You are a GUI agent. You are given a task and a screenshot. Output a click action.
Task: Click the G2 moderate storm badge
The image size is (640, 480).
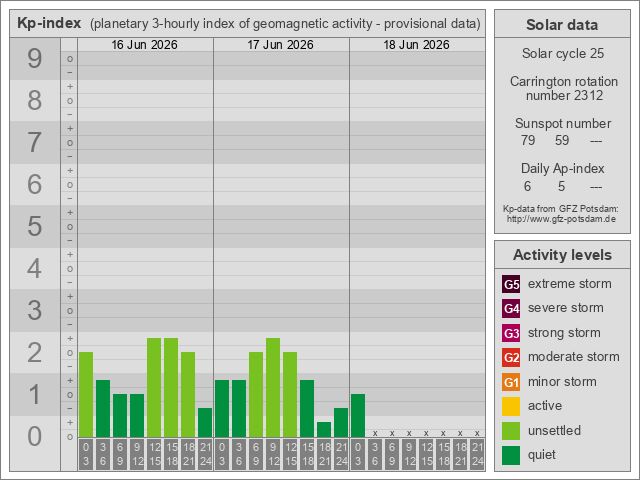click(x=511, y=357)
